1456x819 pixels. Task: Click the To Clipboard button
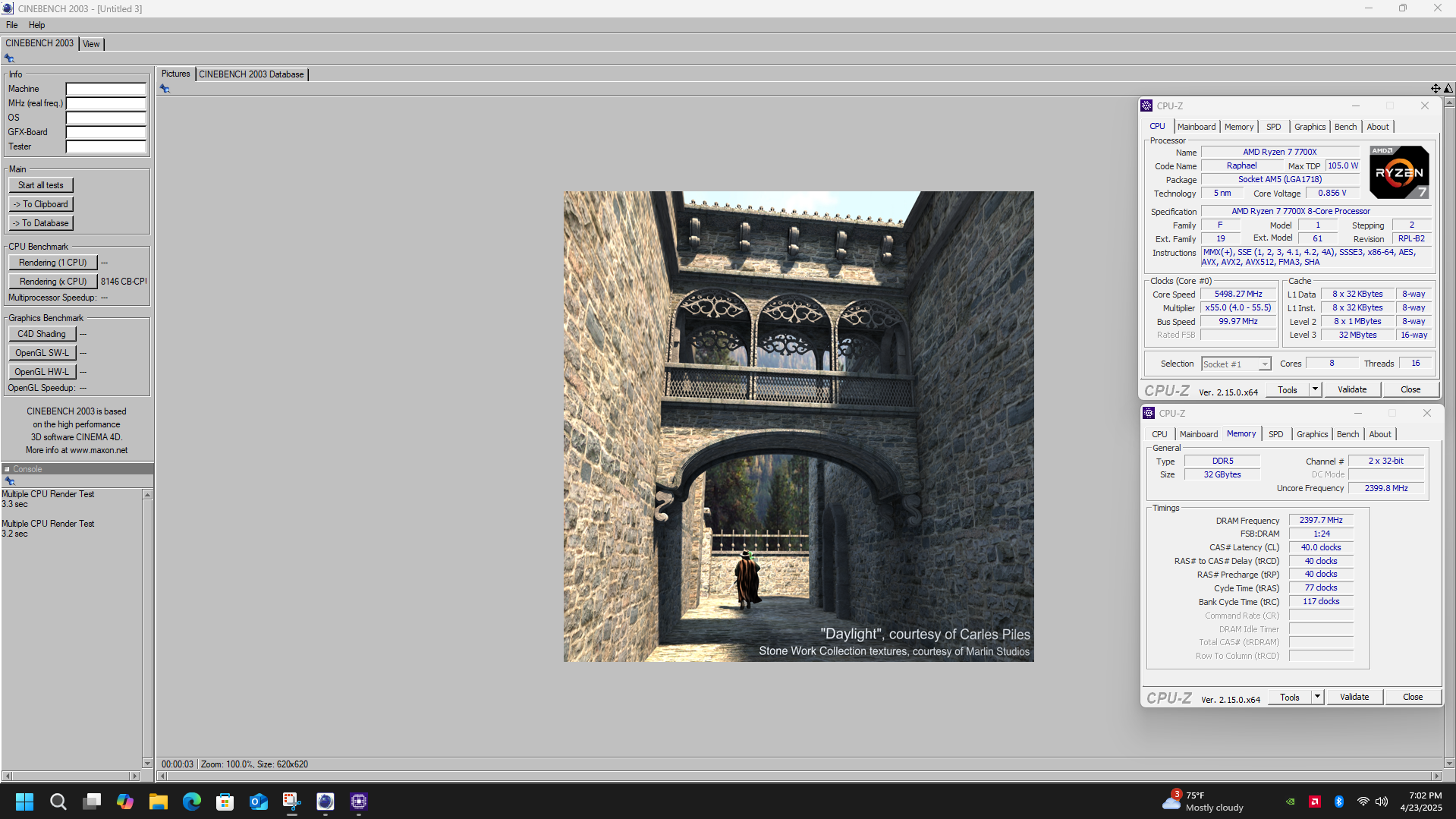pyautogui.click(x=41, y=204)
